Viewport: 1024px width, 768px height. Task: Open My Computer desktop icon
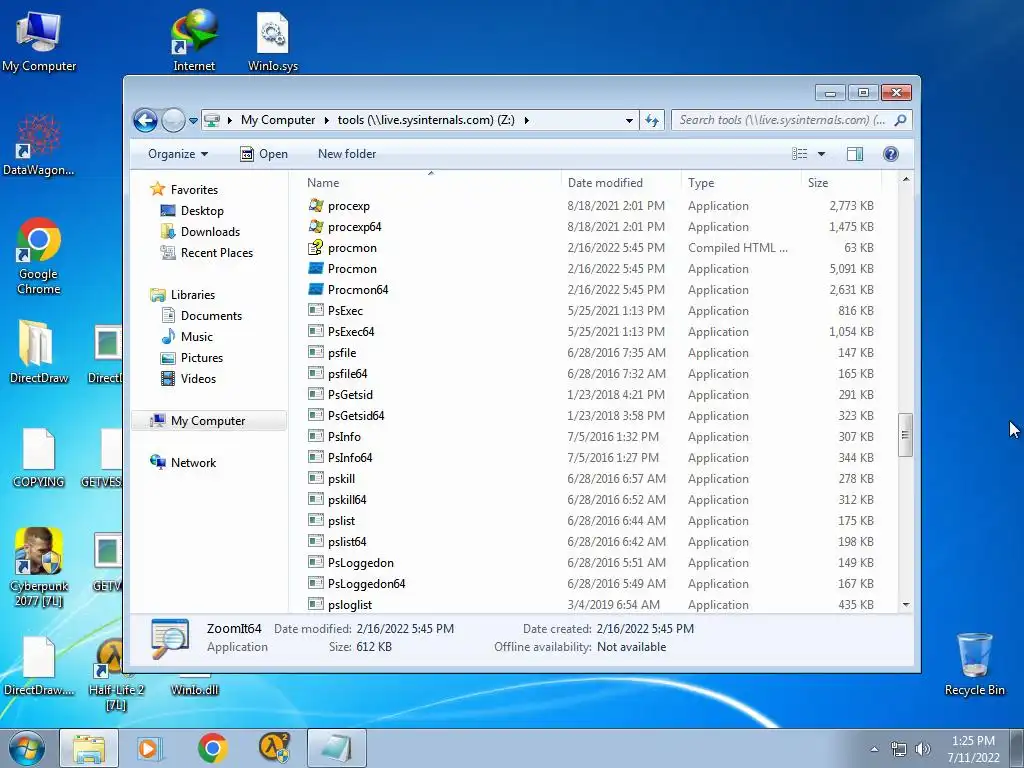tap(39, 41)
